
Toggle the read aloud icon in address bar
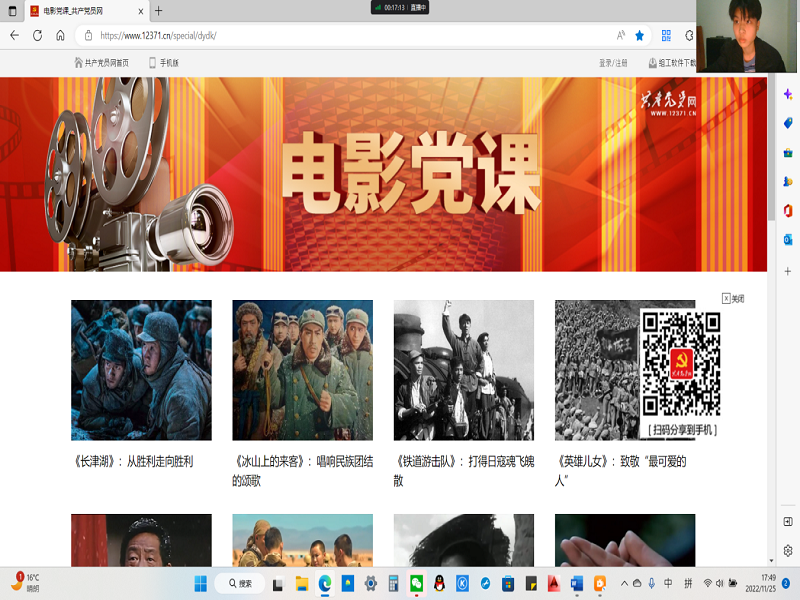(x=620, y=35)
